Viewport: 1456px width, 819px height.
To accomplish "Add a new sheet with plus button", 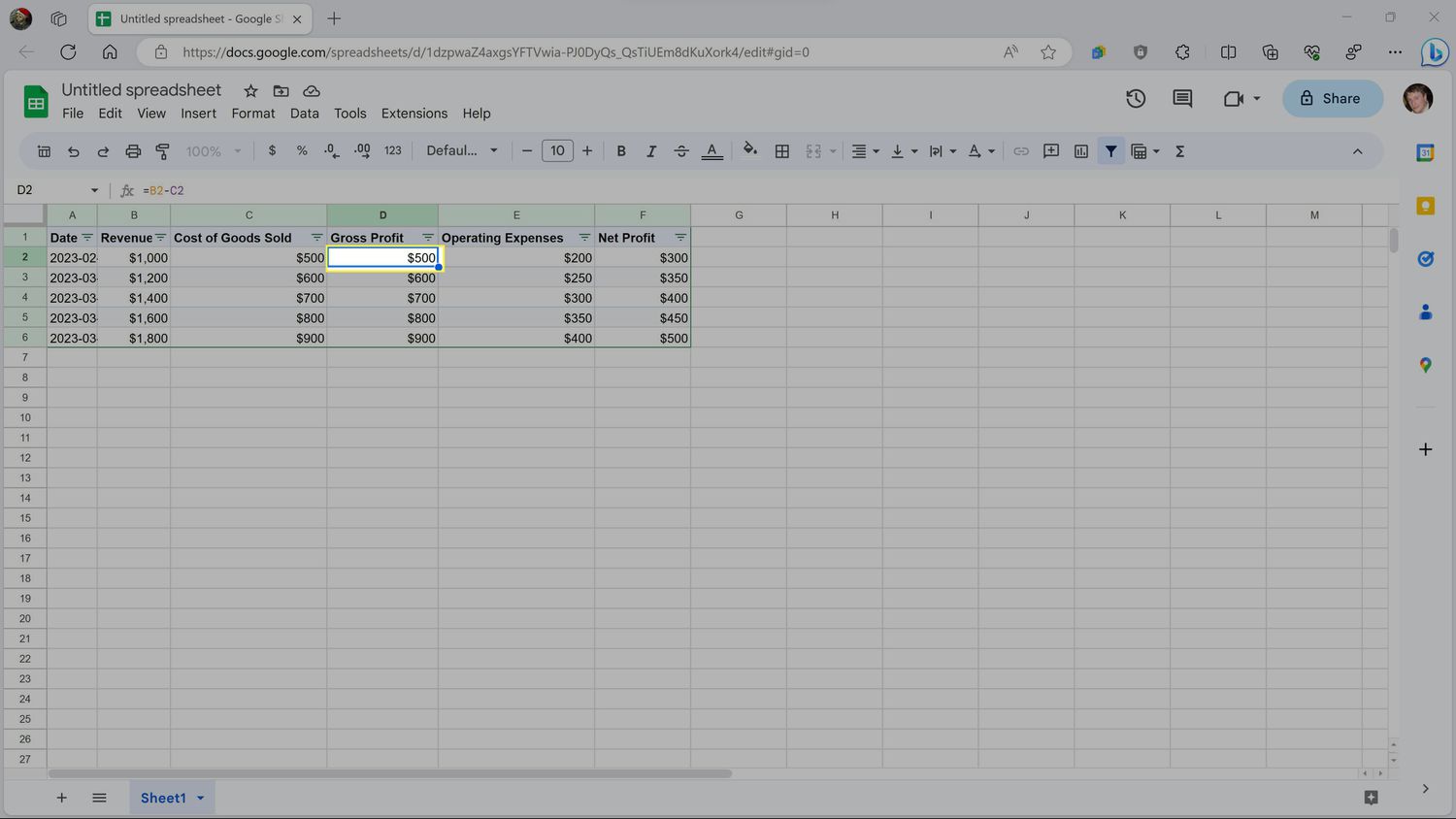I will tap(61, 798).
